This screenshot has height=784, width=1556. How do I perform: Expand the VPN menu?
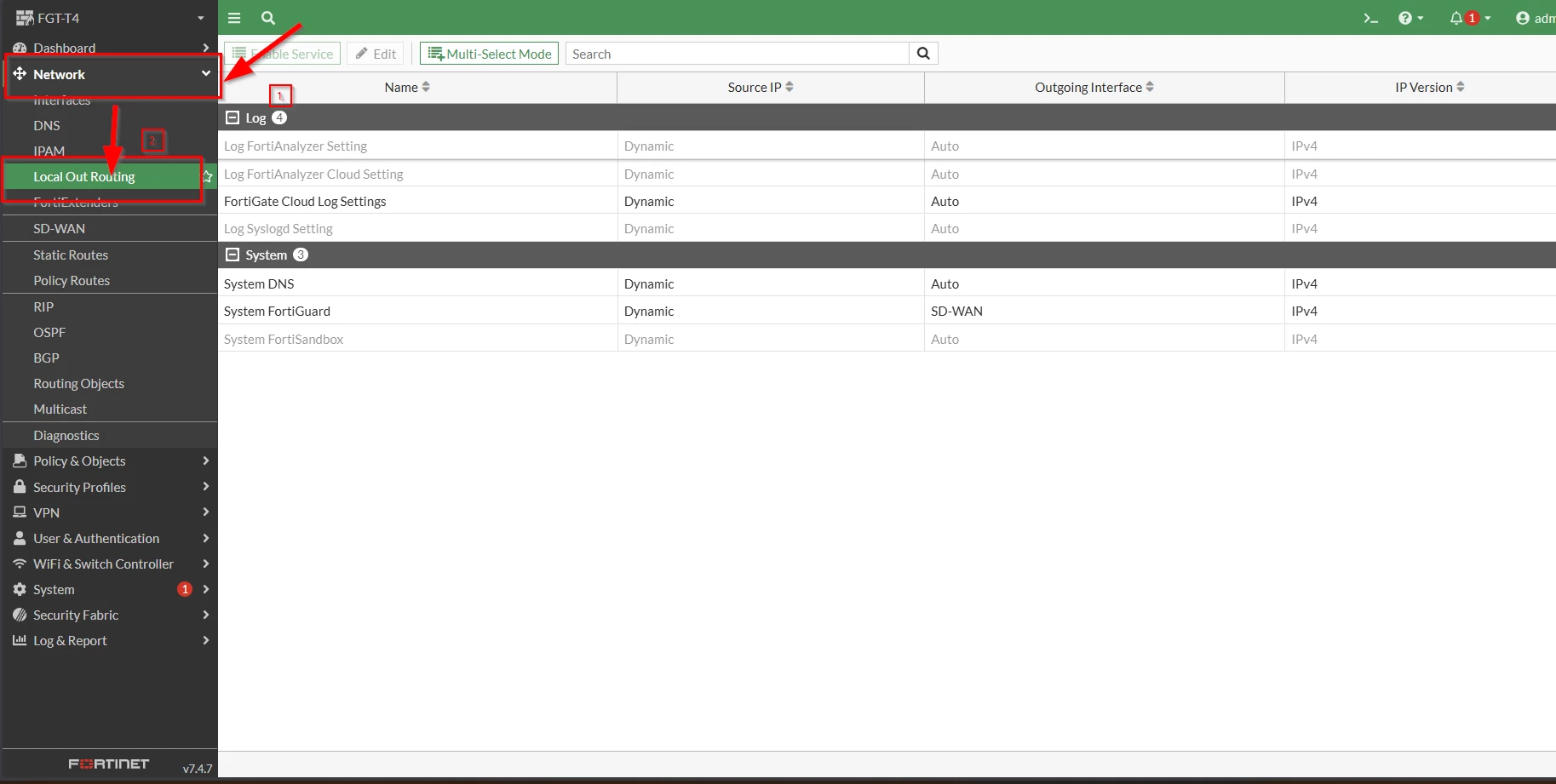tap(109, 512)
